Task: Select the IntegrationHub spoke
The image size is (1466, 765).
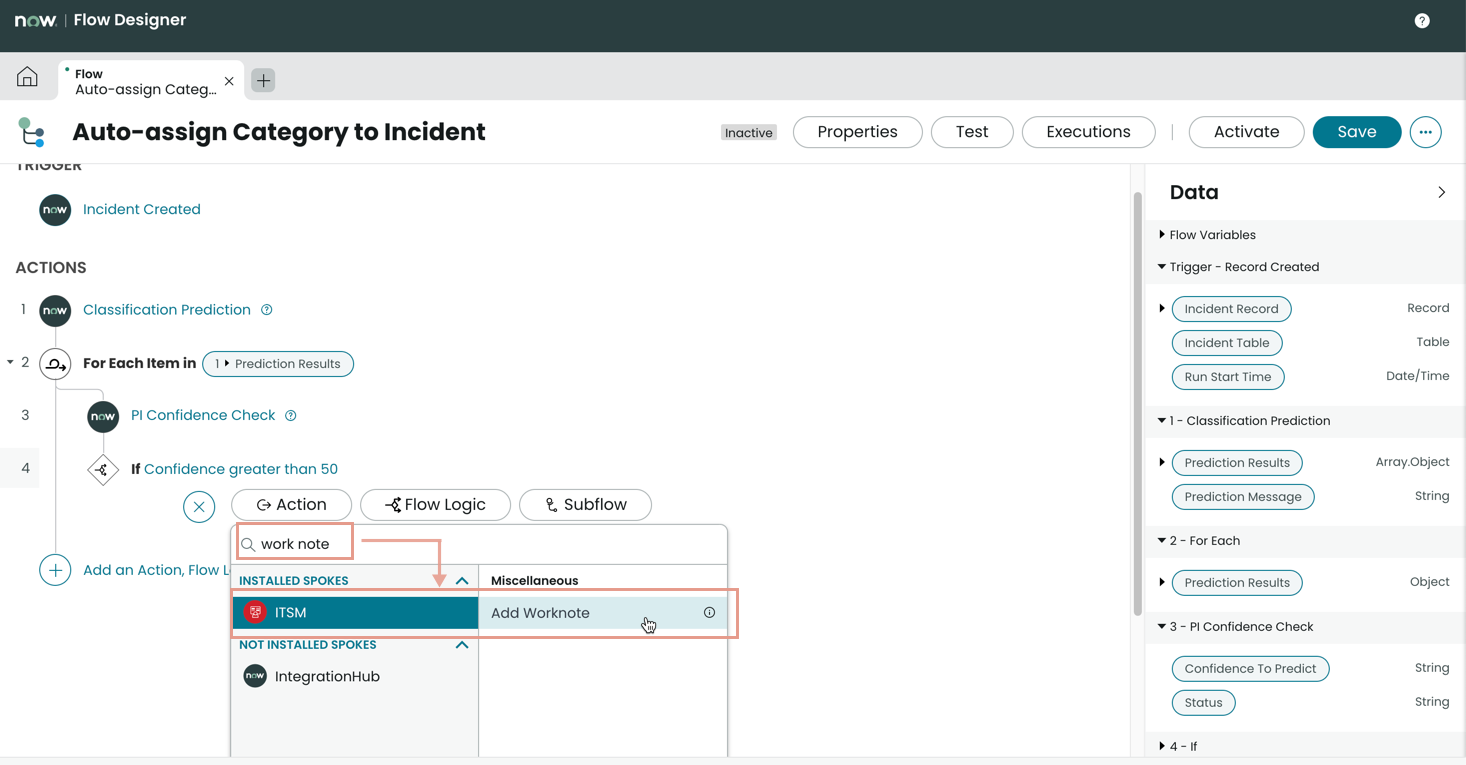Action: [x=355, y=676]
